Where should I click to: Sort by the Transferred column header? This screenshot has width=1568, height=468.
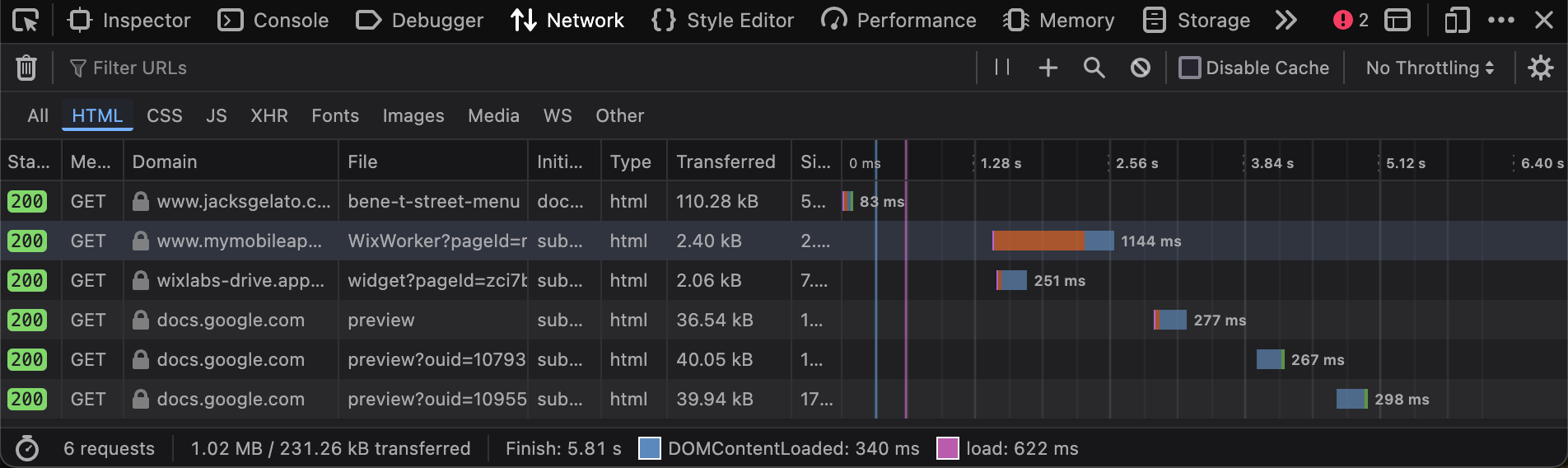tap(729, 161)
